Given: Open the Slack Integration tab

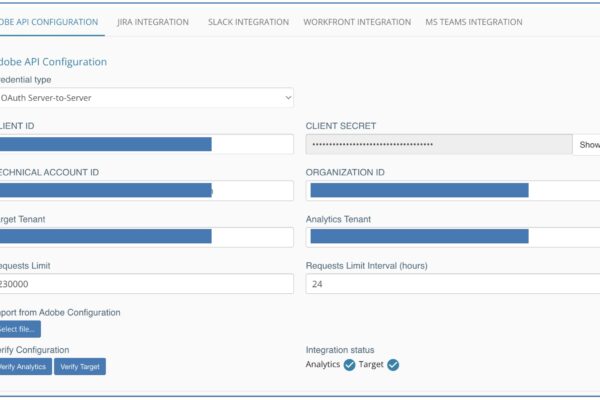Looking at the screenshot, I should 248,22.
